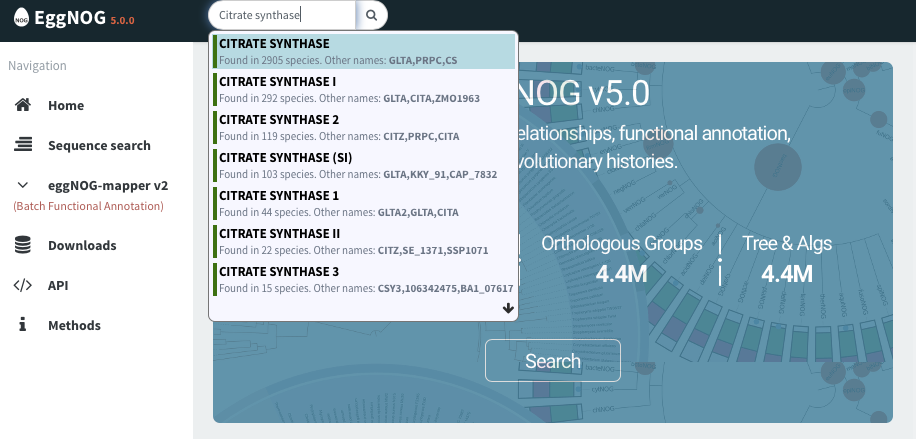Click the 5.0.0 version label
The width and height of the screenshot is (916, 439).
[x=123, y=20]
